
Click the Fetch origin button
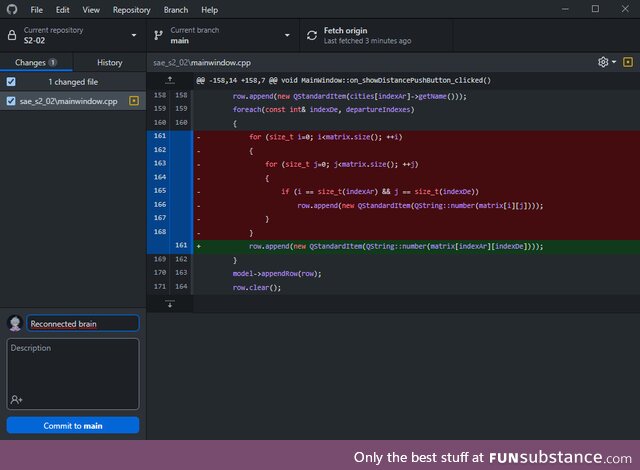click(x=365, y=36)
